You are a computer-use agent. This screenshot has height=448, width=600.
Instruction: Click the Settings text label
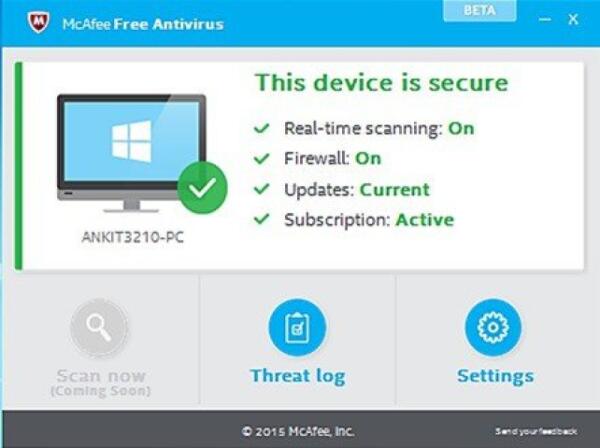(495, 376)
